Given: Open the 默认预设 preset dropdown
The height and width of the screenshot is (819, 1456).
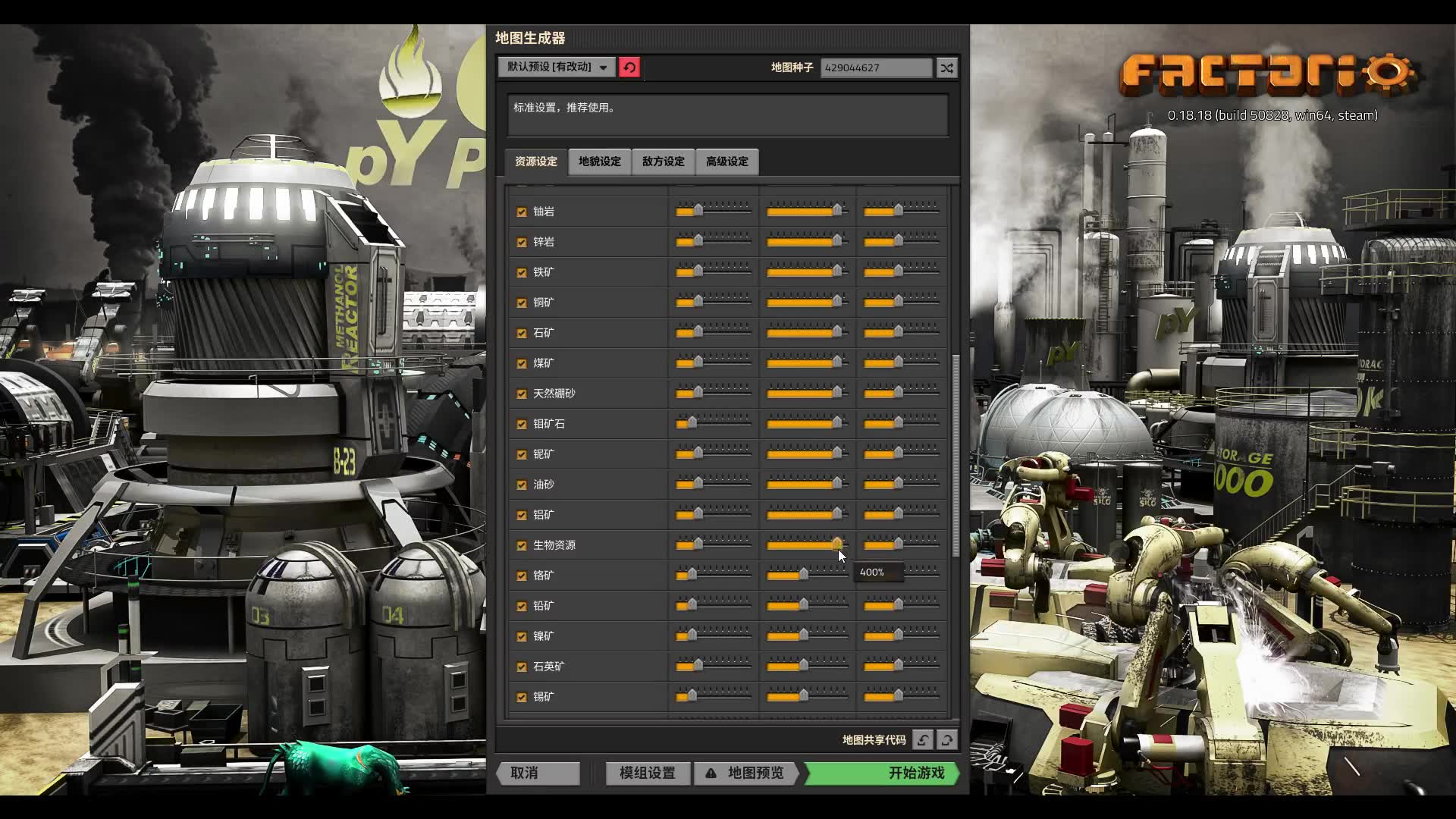Looking at the screenshot, I should (x=557, y=67).
